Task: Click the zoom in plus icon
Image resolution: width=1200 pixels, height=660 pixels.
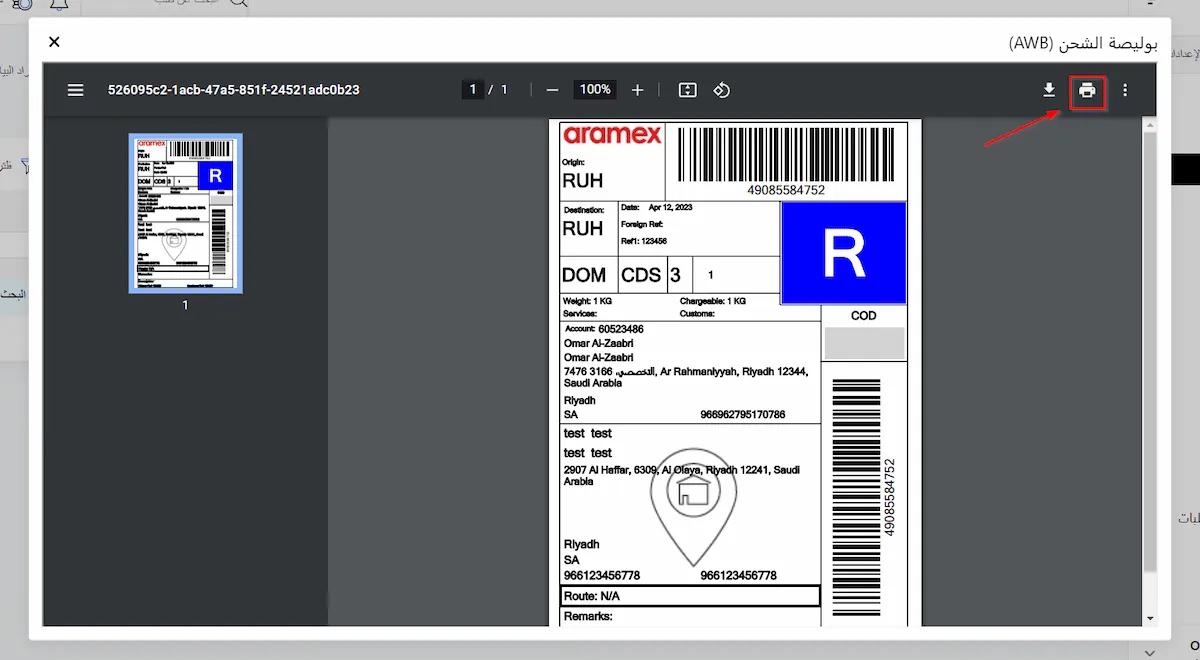Action: coord(638,90)
